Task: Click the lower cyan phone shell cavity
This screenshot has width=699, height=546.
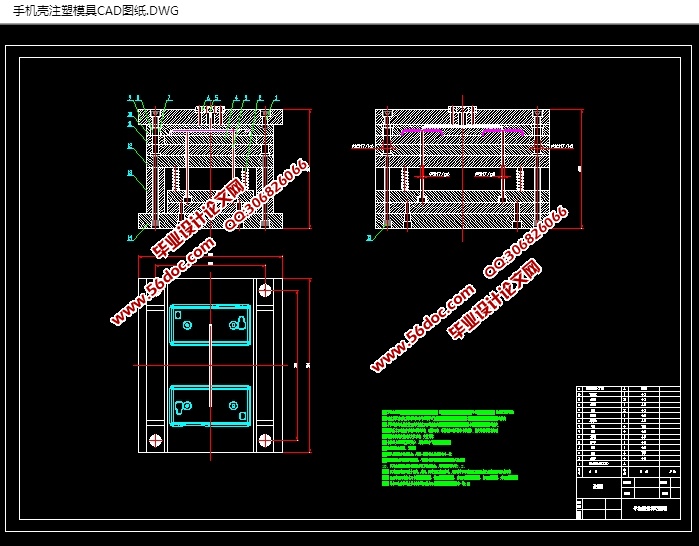Action: point(210,406)
